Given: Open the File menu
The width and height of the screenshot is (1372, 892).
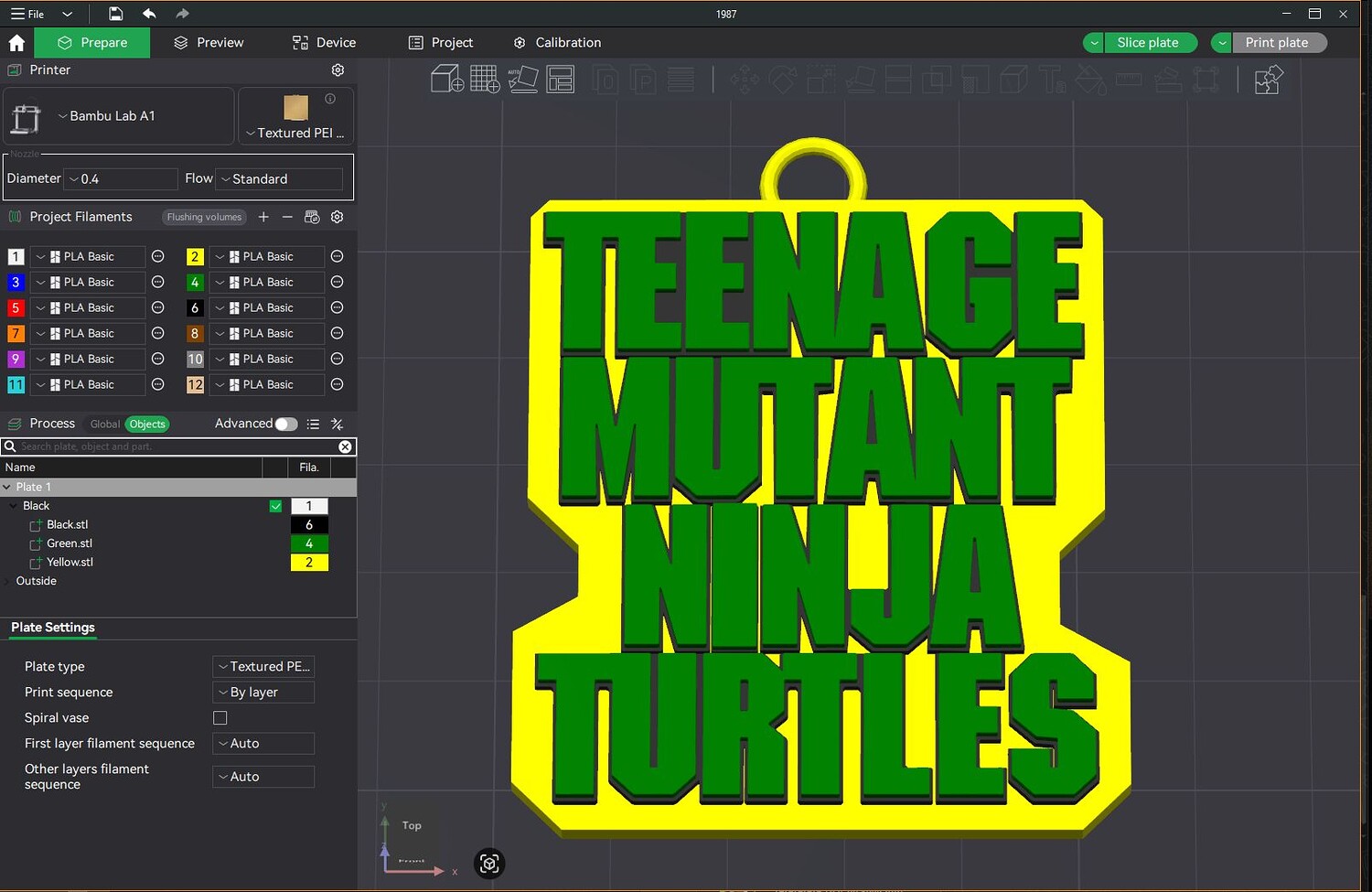Looking at the screenshot, I should point(27,14).
